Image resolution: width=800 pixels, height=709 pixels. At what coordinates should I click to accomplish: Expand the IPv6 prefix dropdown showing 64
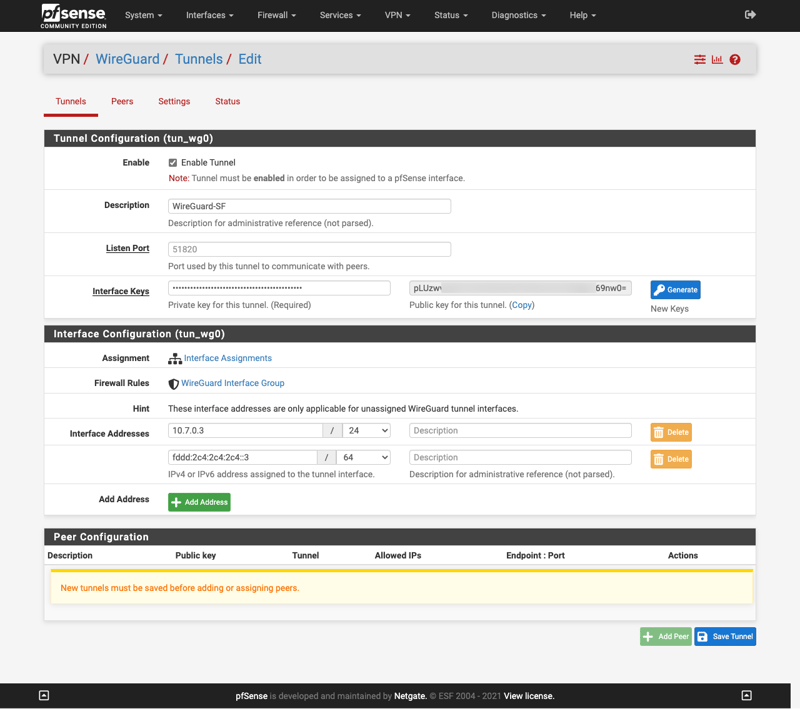tap(366, 457)
